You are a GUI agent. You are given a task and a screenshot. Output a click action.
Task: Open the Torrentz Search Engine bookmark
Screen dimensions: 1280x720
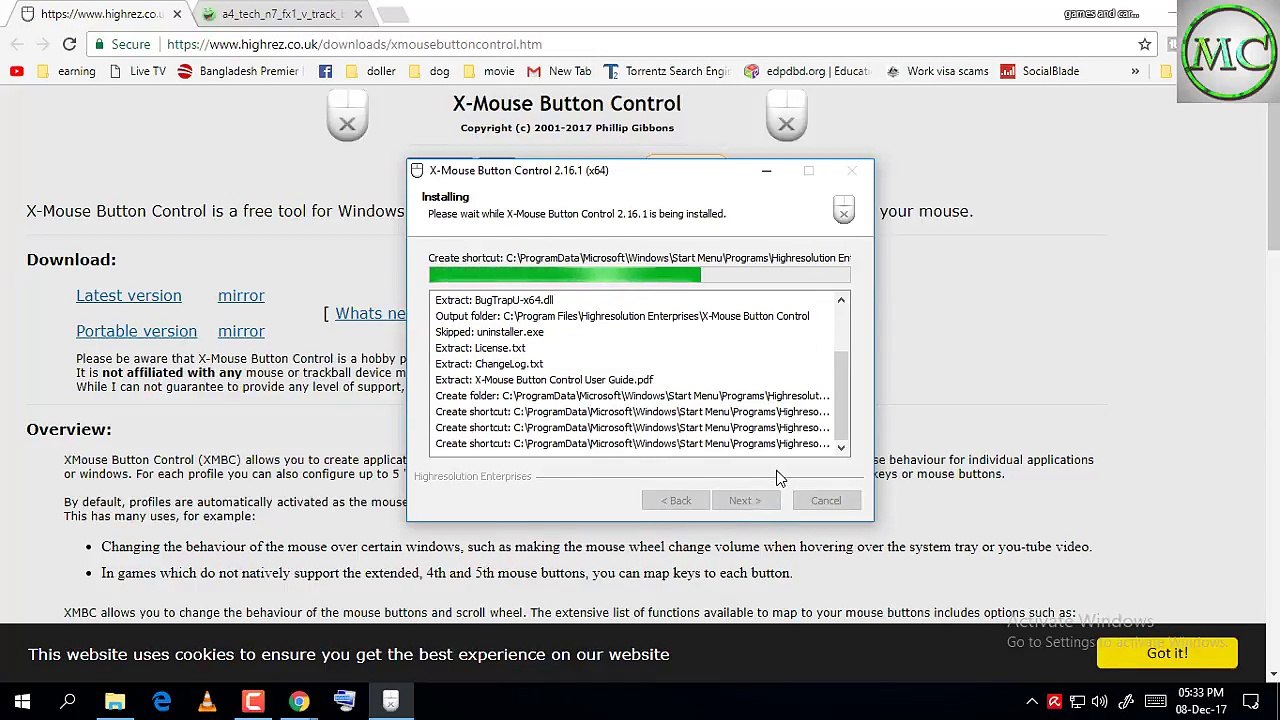point(667,71)
